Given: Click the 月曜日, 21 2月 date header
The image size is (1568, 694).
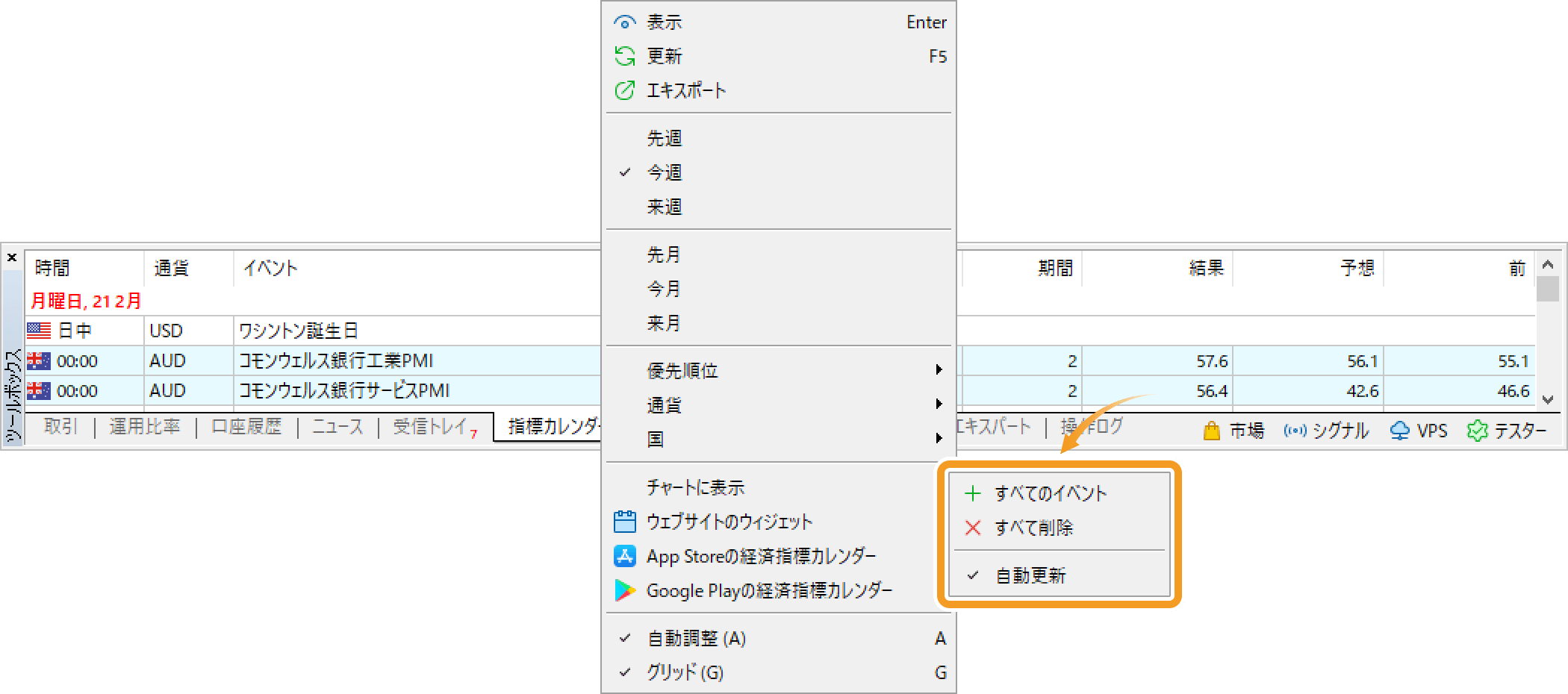Looking at the screenshot, I should [x=86, y=301].
